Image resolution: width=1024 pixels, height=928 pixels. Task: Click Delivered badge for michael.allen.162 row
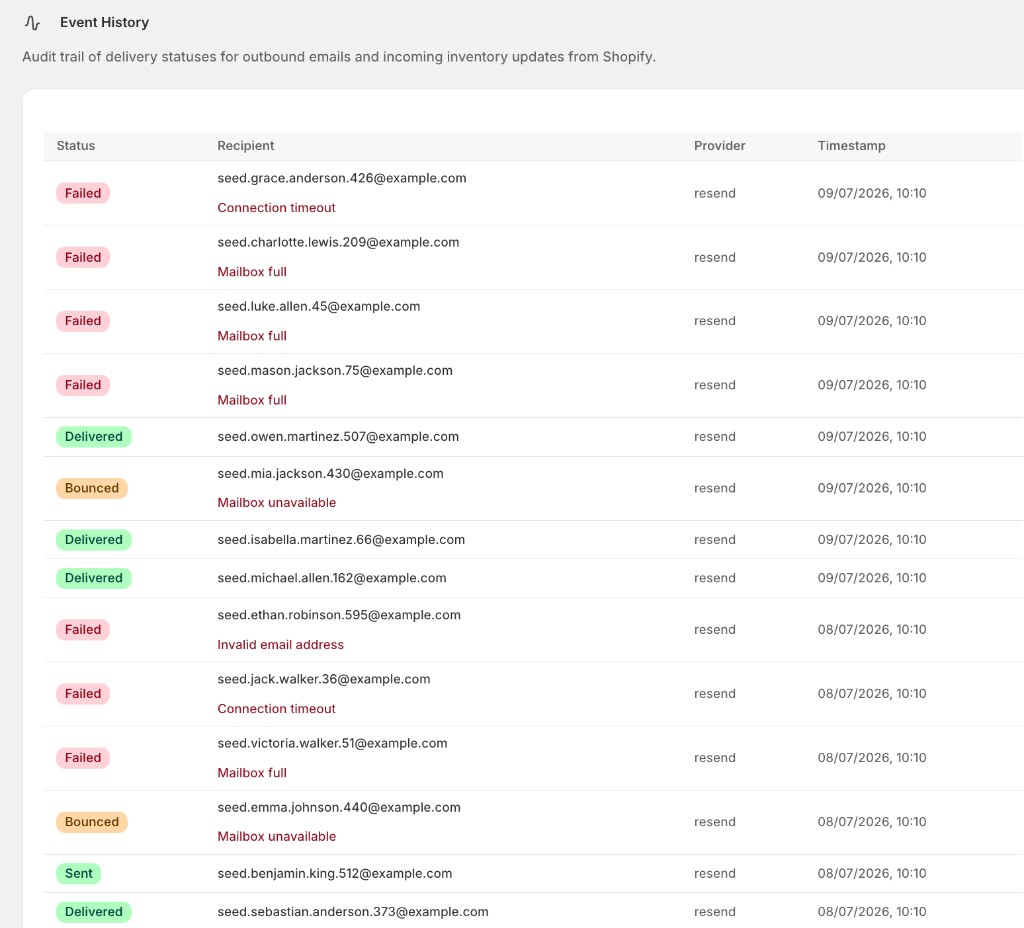point(94,578)
